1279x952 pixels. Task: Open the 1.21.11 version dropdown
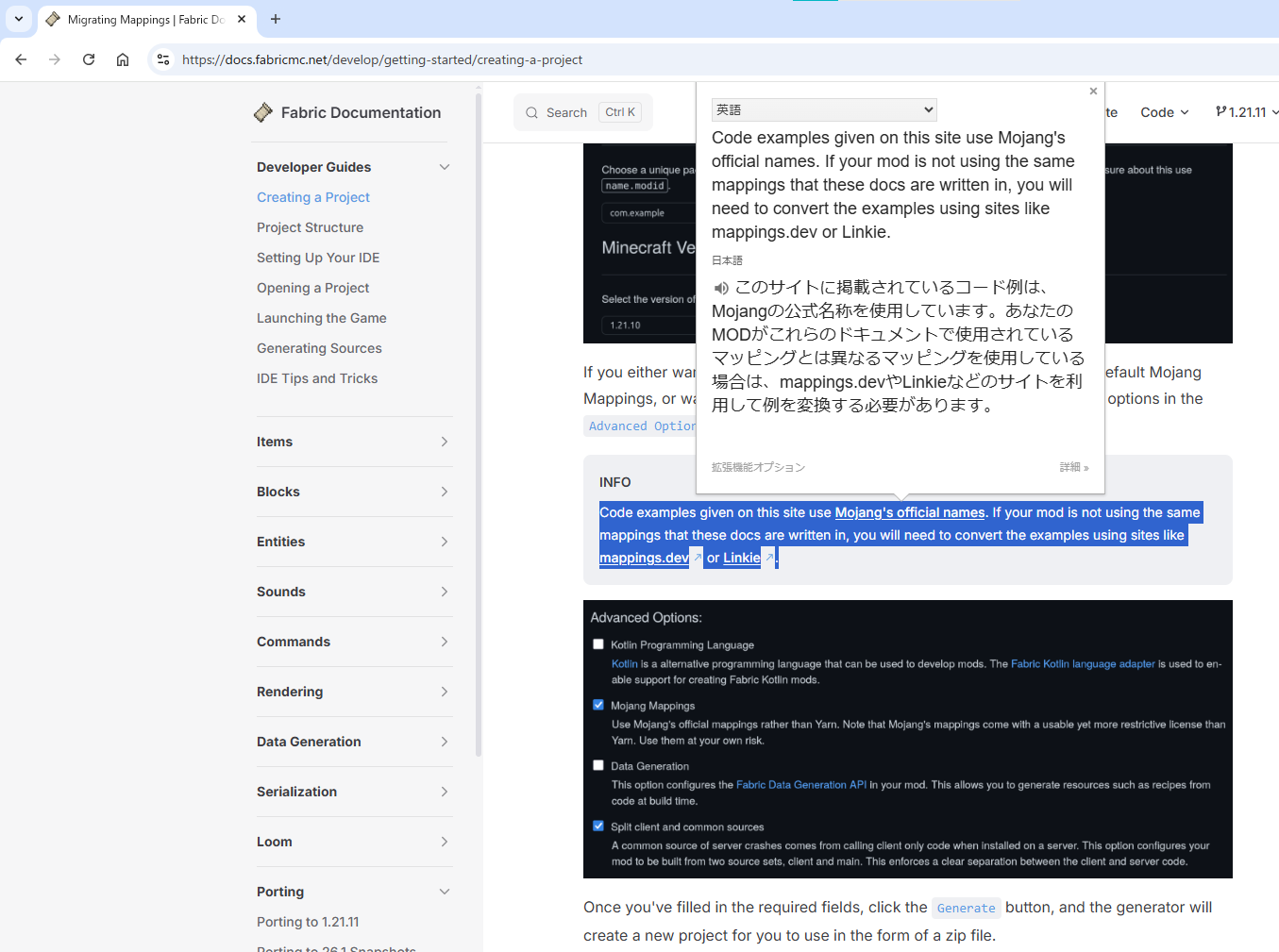click(x=1246, y=112)
